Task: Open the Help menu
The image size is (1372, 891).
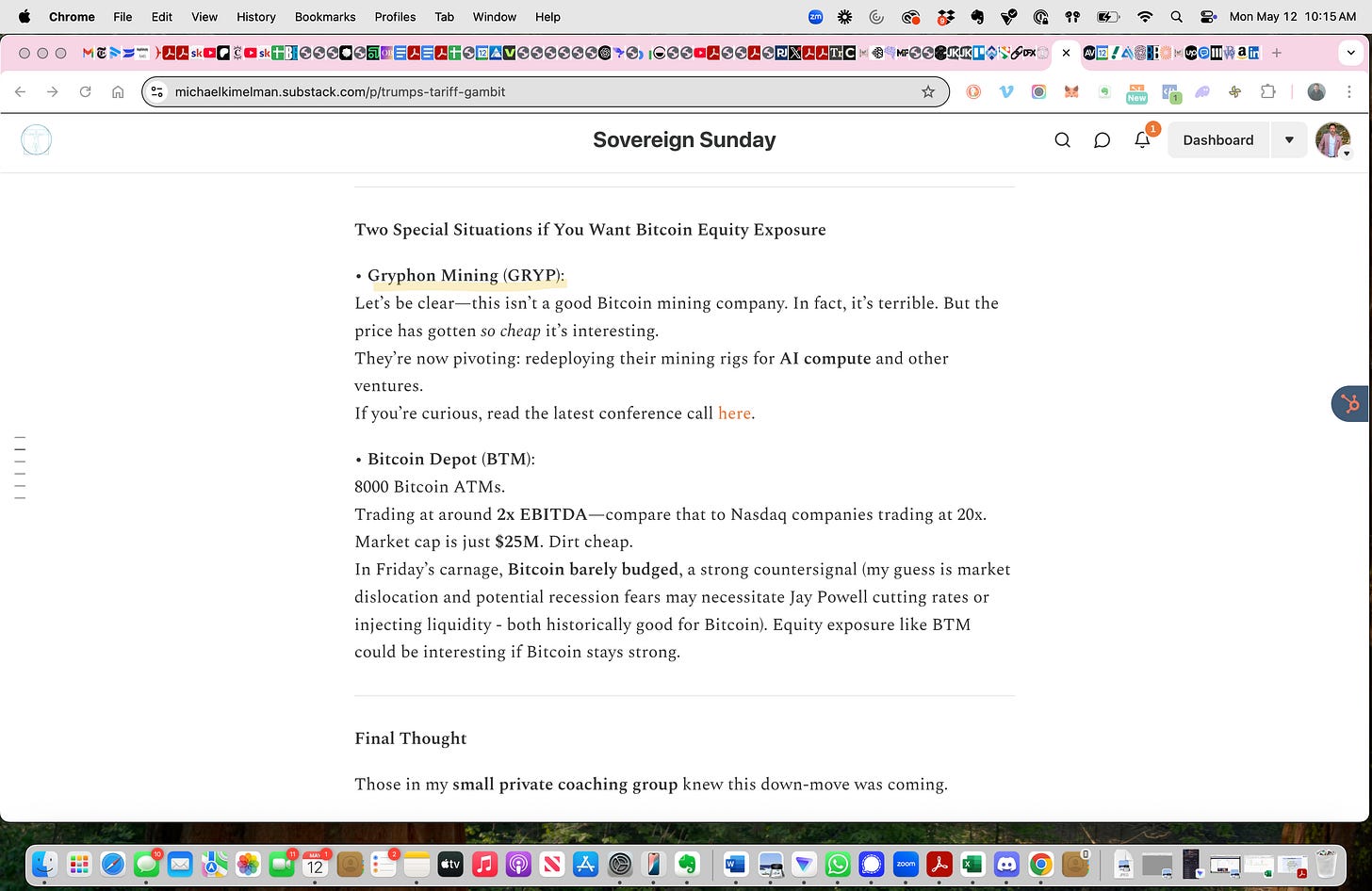Action: pyautogui.click(x=547, y=16)
